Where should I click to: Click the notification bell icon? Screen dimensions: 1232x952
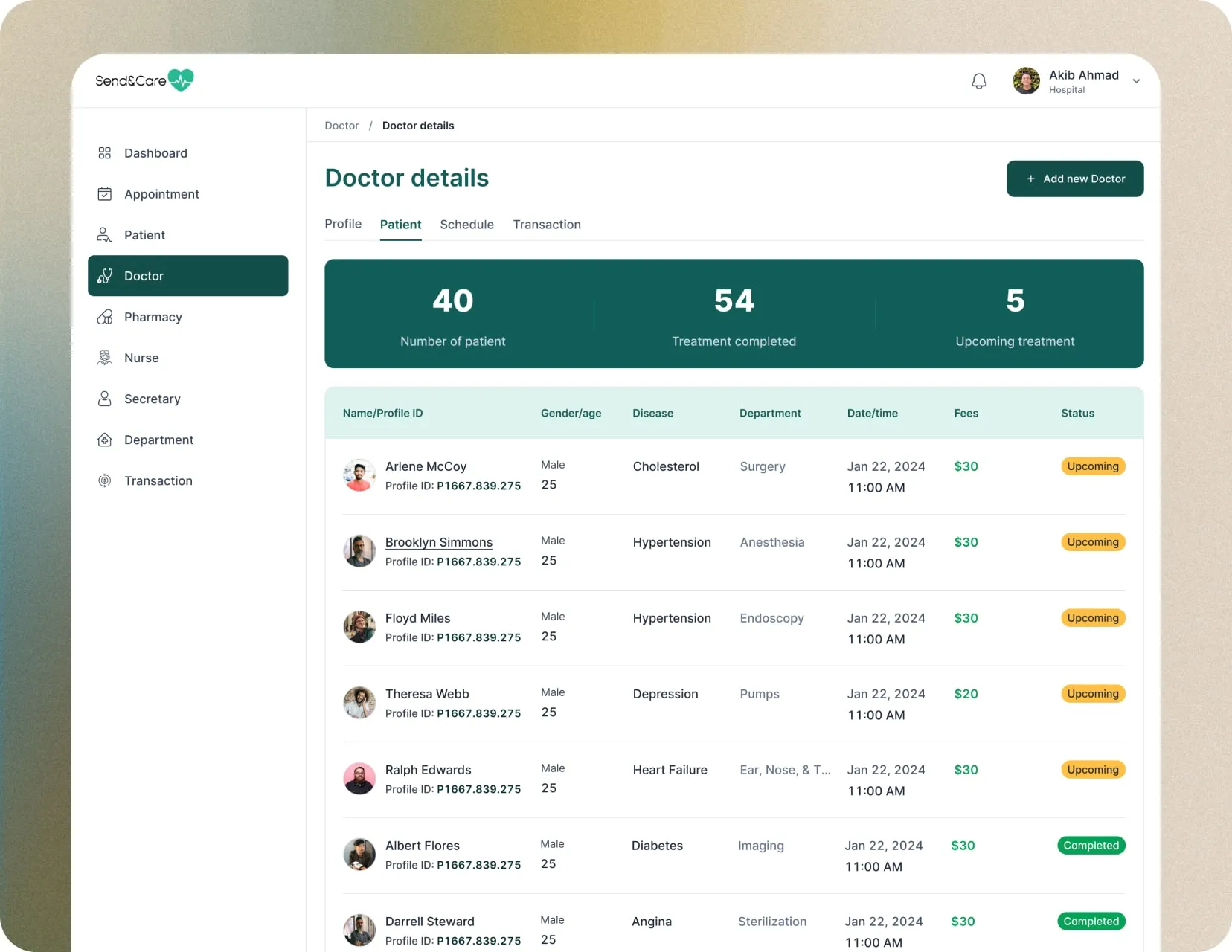[979, 81]
